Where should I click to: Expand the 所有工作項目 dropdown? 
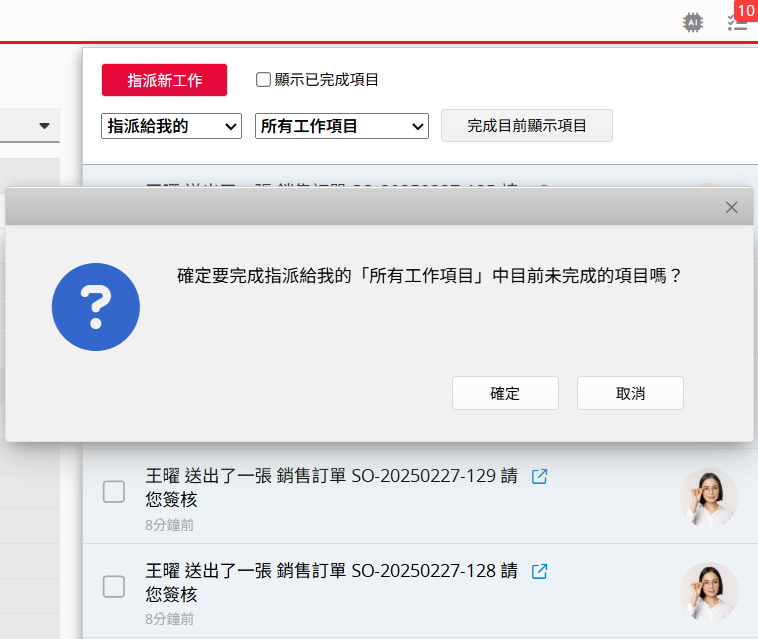pyautogui.click(x=341, y=126)
